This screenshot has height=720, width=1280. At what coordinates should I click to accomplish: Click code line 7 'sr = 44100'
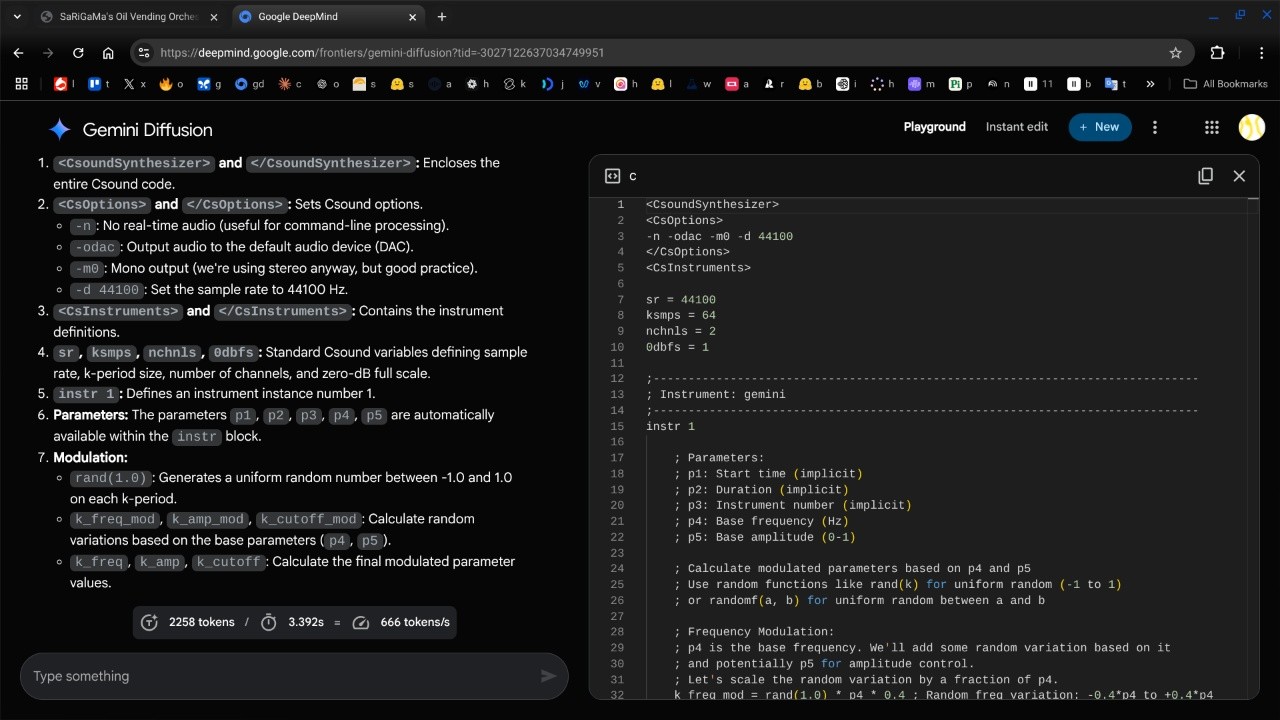681,300
